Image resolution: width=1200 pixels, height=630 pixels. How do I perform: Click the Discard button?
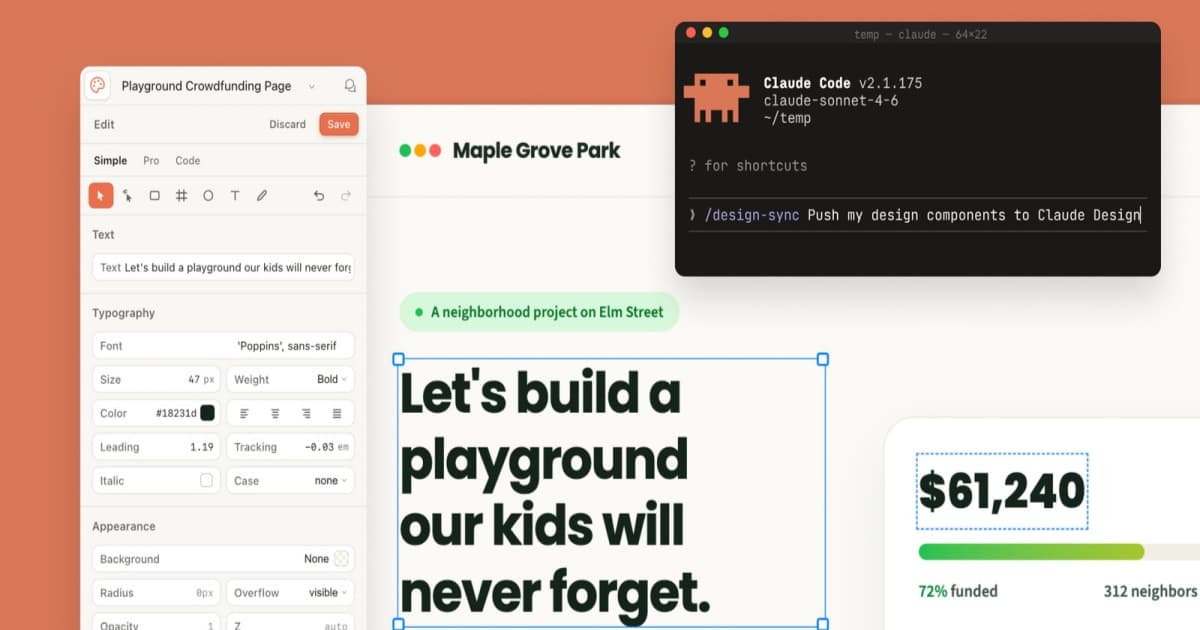point(288,124)
